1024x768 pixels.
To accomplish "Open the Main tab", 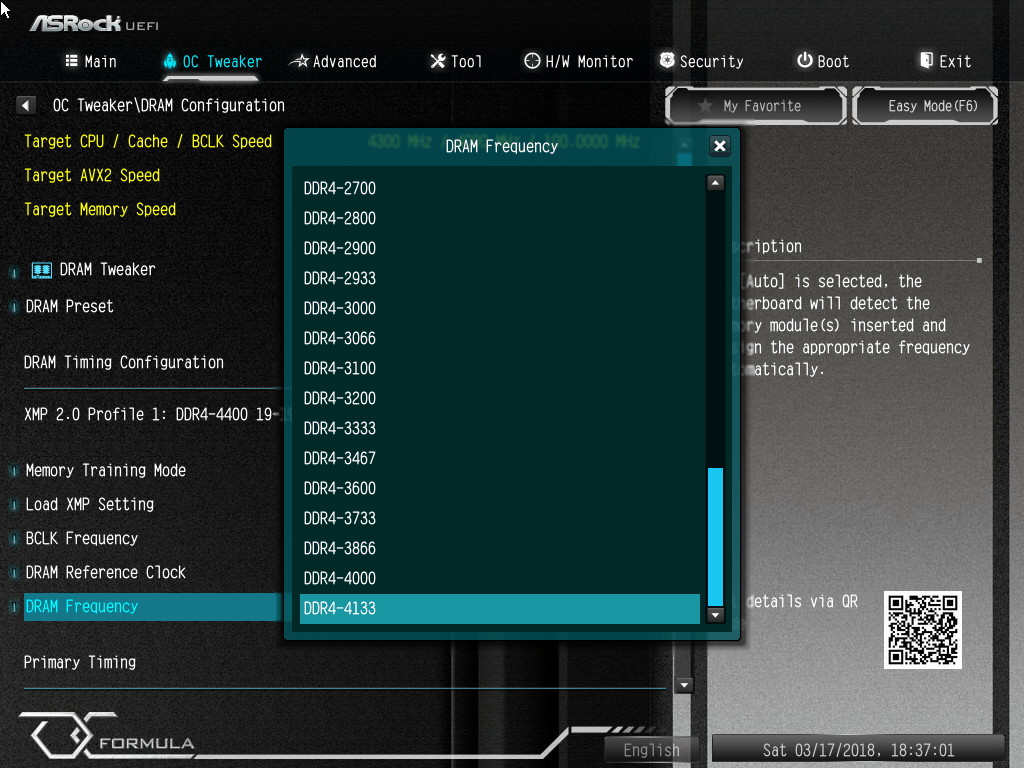I will point(91,61).
